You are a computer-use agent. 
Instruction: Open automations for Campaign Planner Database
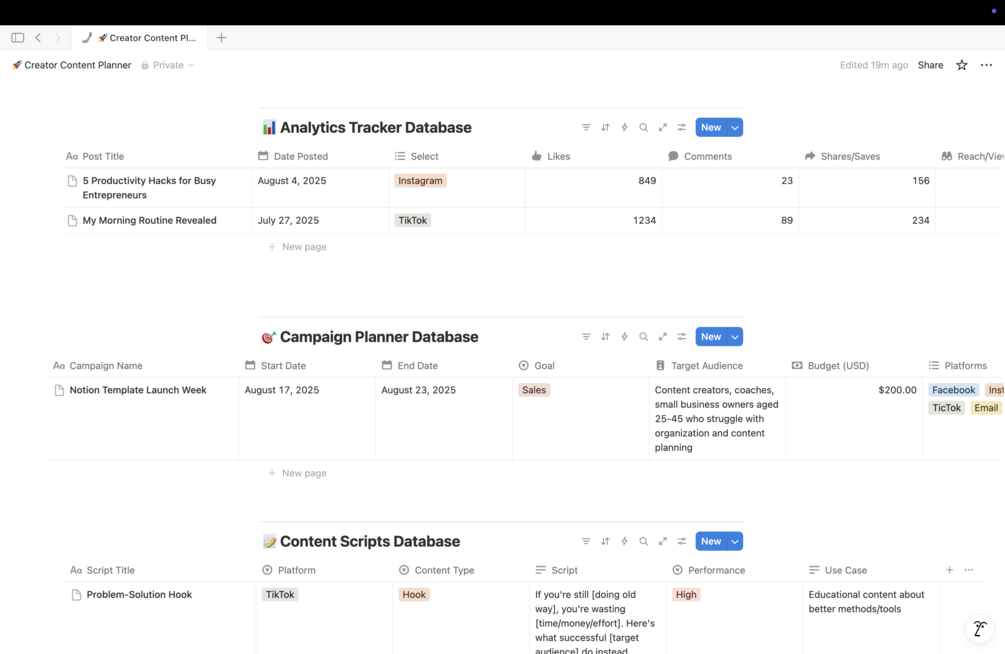pyautogui.click(x=624, y=337)
